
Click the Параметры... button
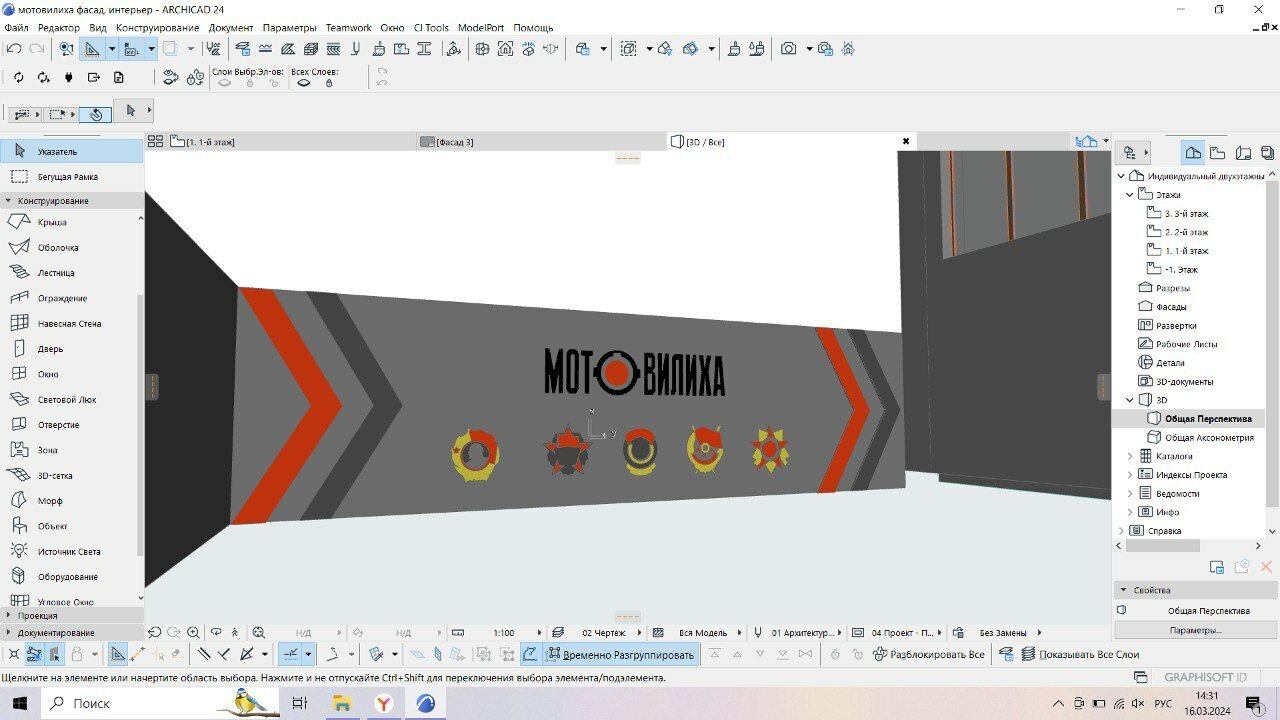pos(1195,630)
